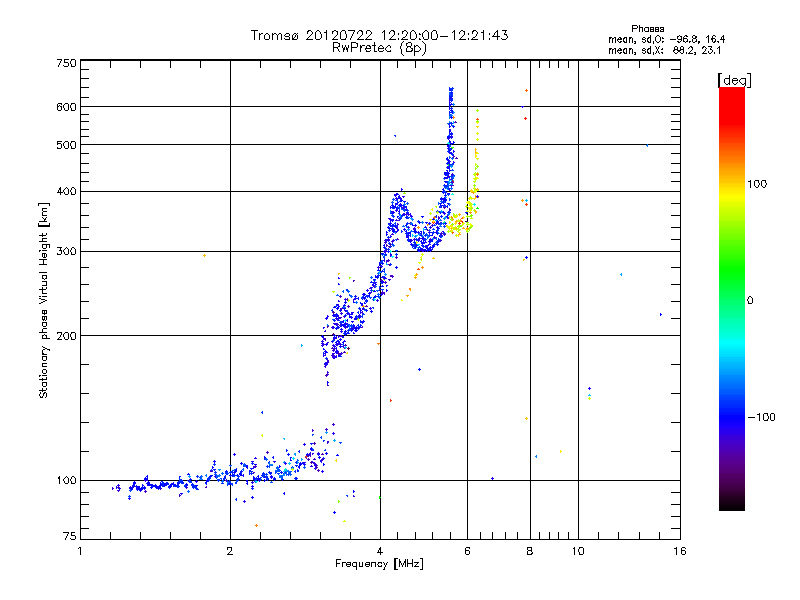The width and height of the screenshot is (800, 600).
Task: Click the 'Phases' header text
Action: pyautogui.click(x=647, y=29)
